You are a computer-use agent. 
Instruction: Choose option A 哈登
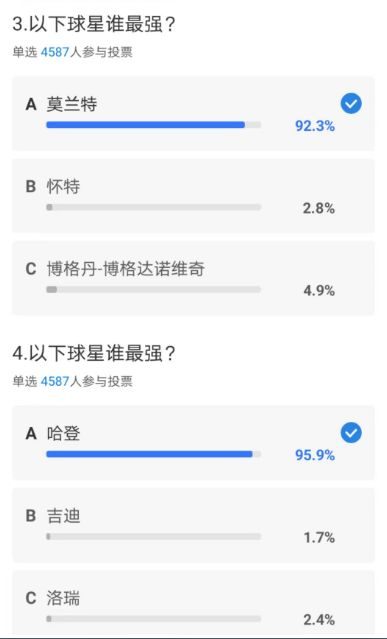(x=193, y=443)
